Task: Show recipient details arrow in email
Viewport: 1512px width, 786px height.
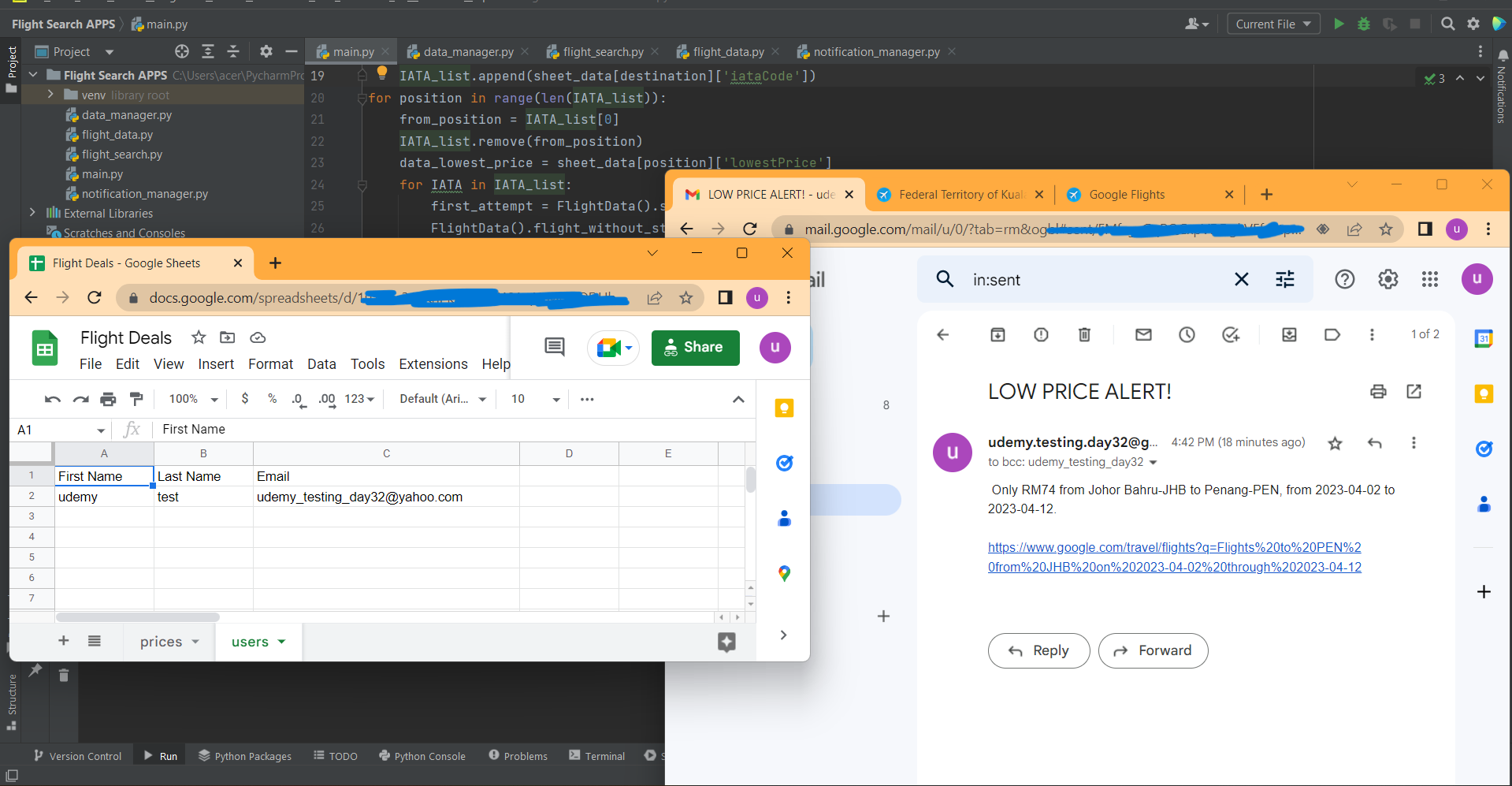Action: coord(1154,463)
